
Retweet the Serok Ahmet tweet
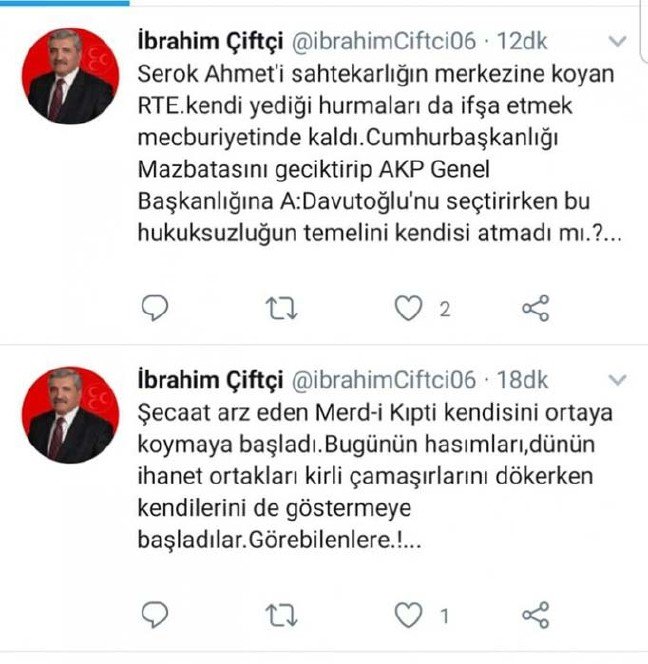click(x=281, y=308)
